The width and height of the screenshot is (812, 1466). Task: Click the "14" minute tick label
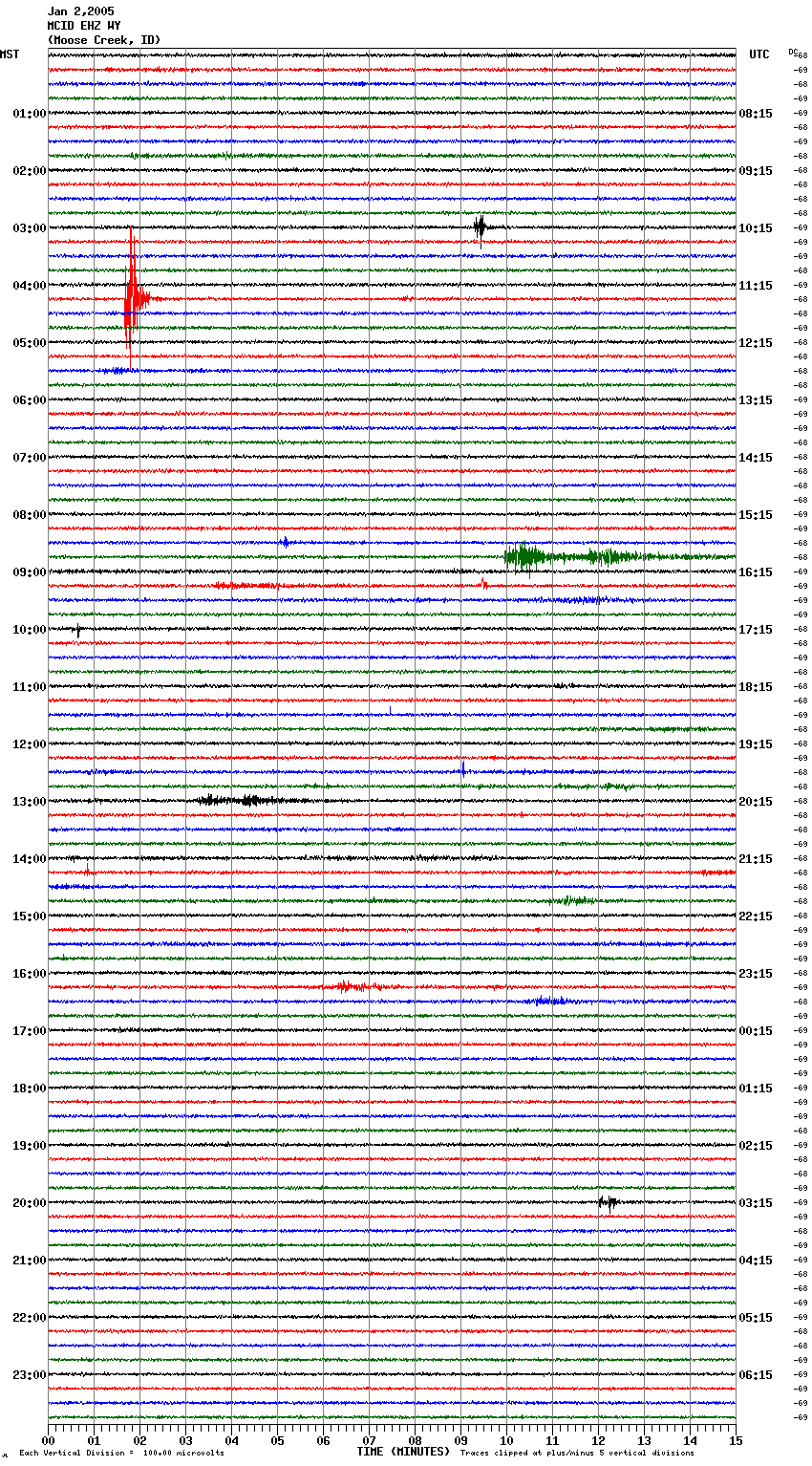point(690,1439)
